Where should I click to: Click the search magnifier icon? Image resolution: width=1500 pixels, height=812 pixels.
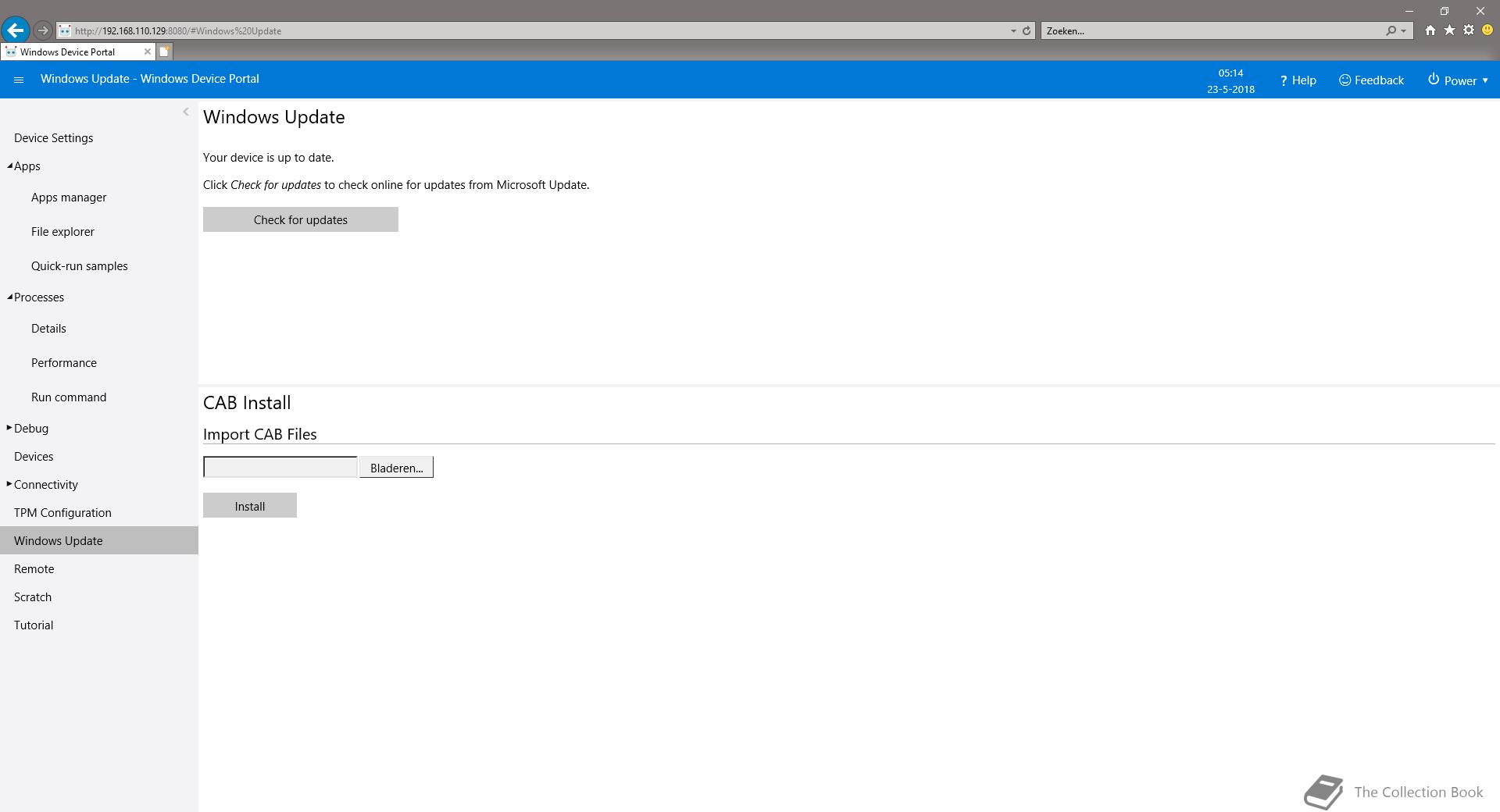(x=1391, y=31)
